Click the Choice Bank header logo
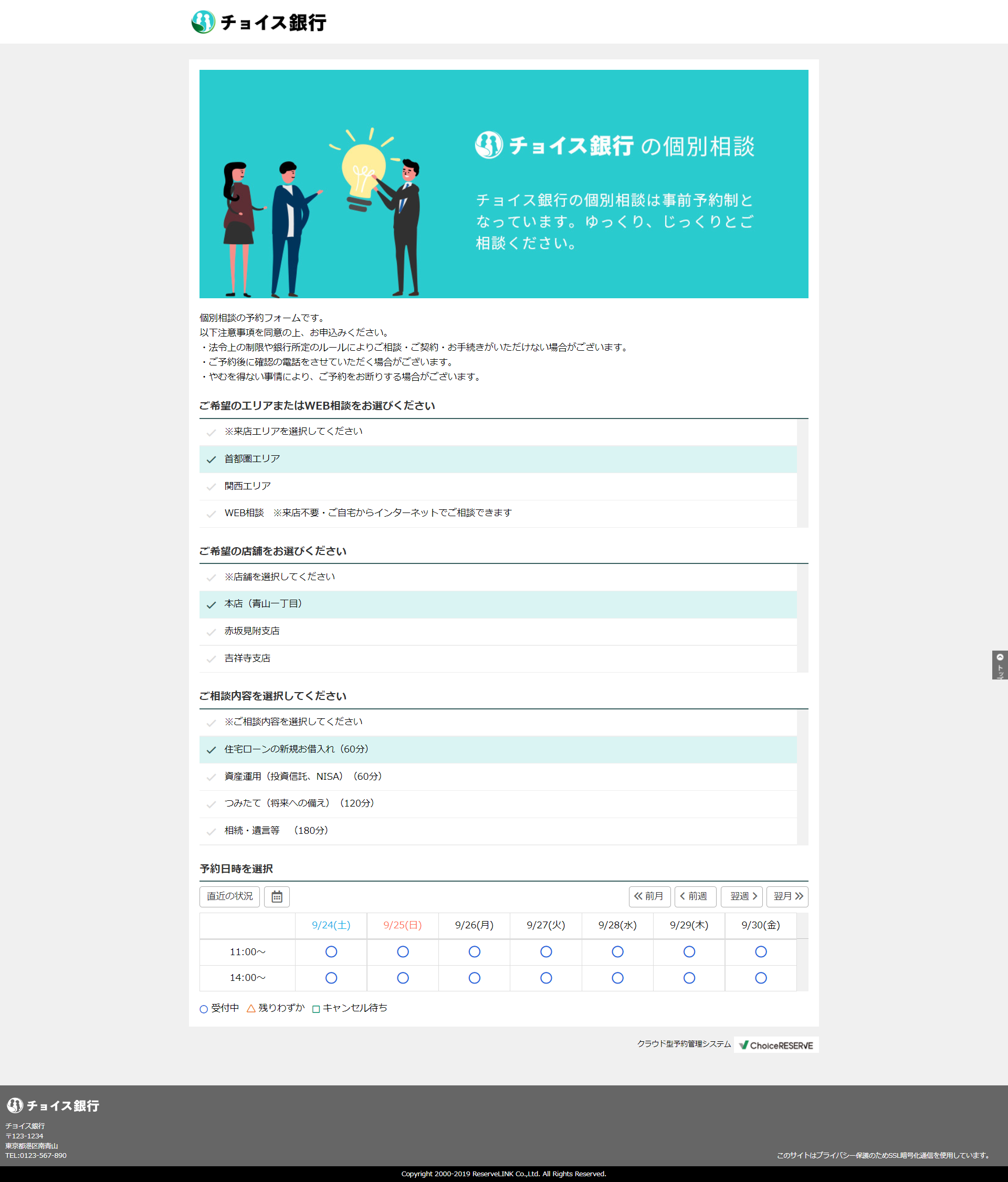 click(259, 22)
